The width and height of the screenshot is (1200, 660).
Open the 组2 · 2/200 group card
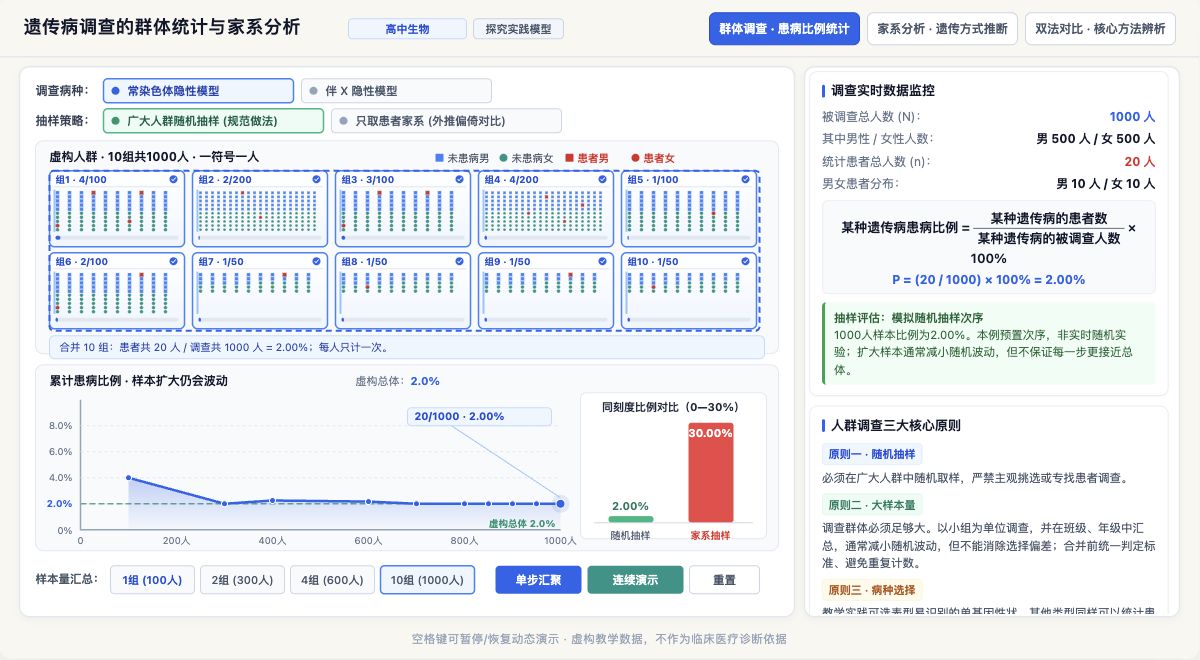(x=259, y=207)
